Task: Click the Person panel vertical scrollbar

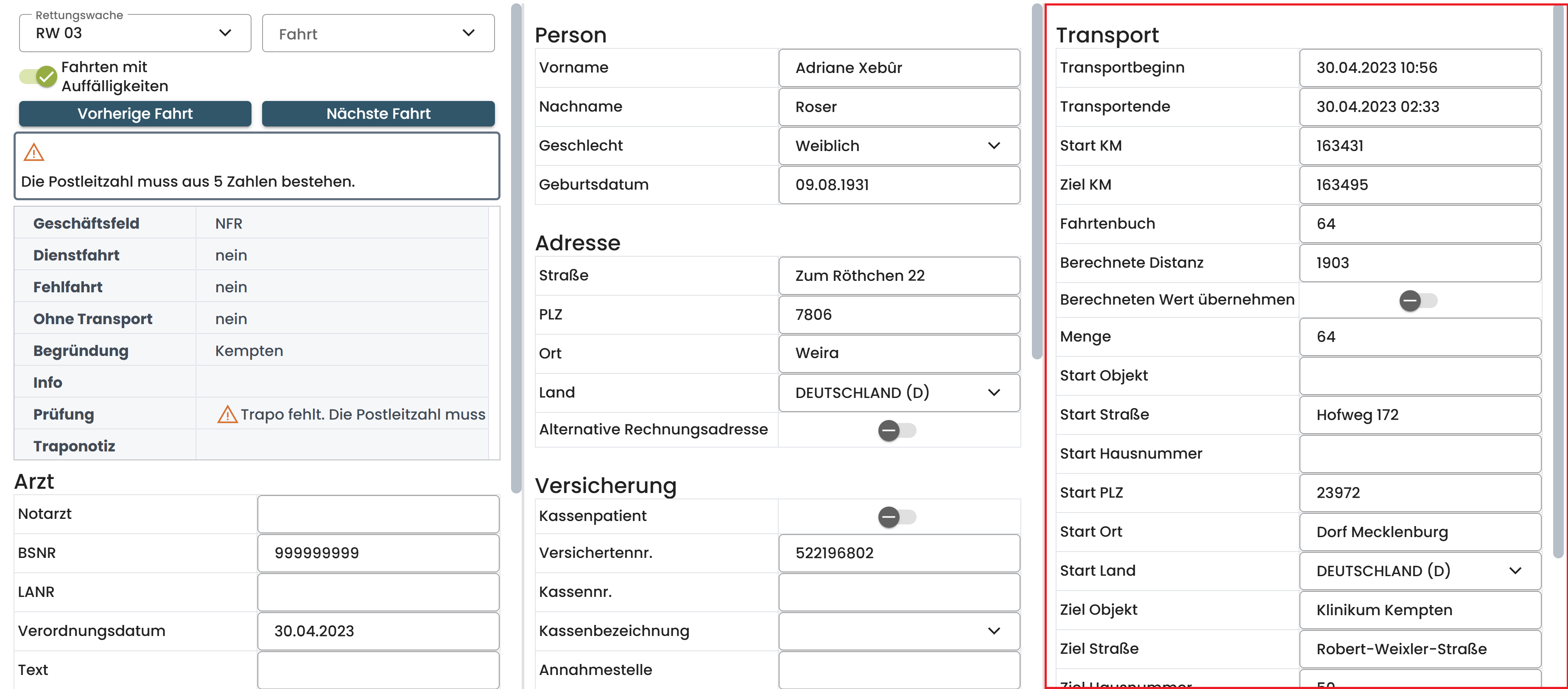Action: [1037, 182]
